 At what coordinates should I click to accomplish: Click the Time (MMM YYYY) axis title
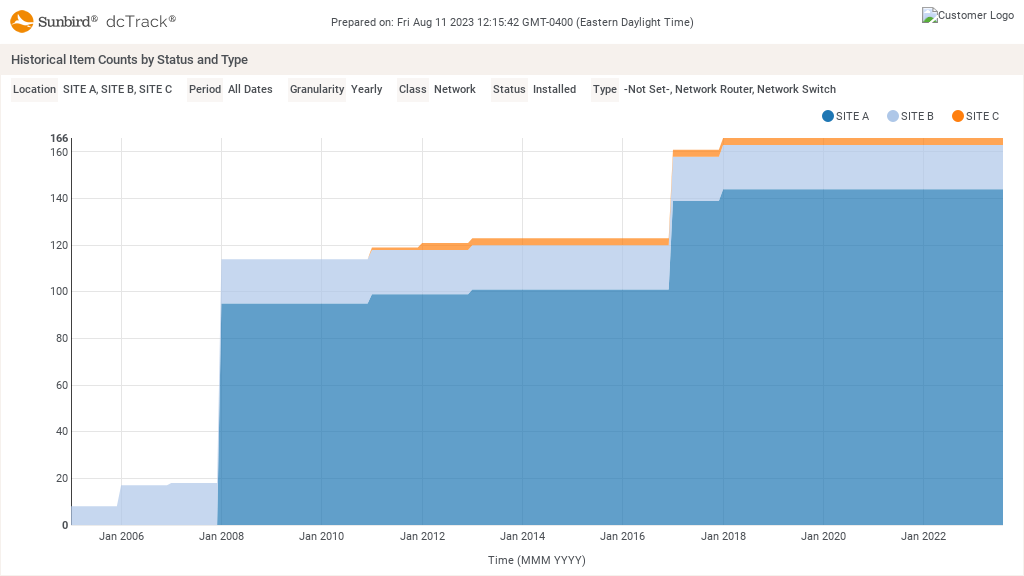click(536, 560)
